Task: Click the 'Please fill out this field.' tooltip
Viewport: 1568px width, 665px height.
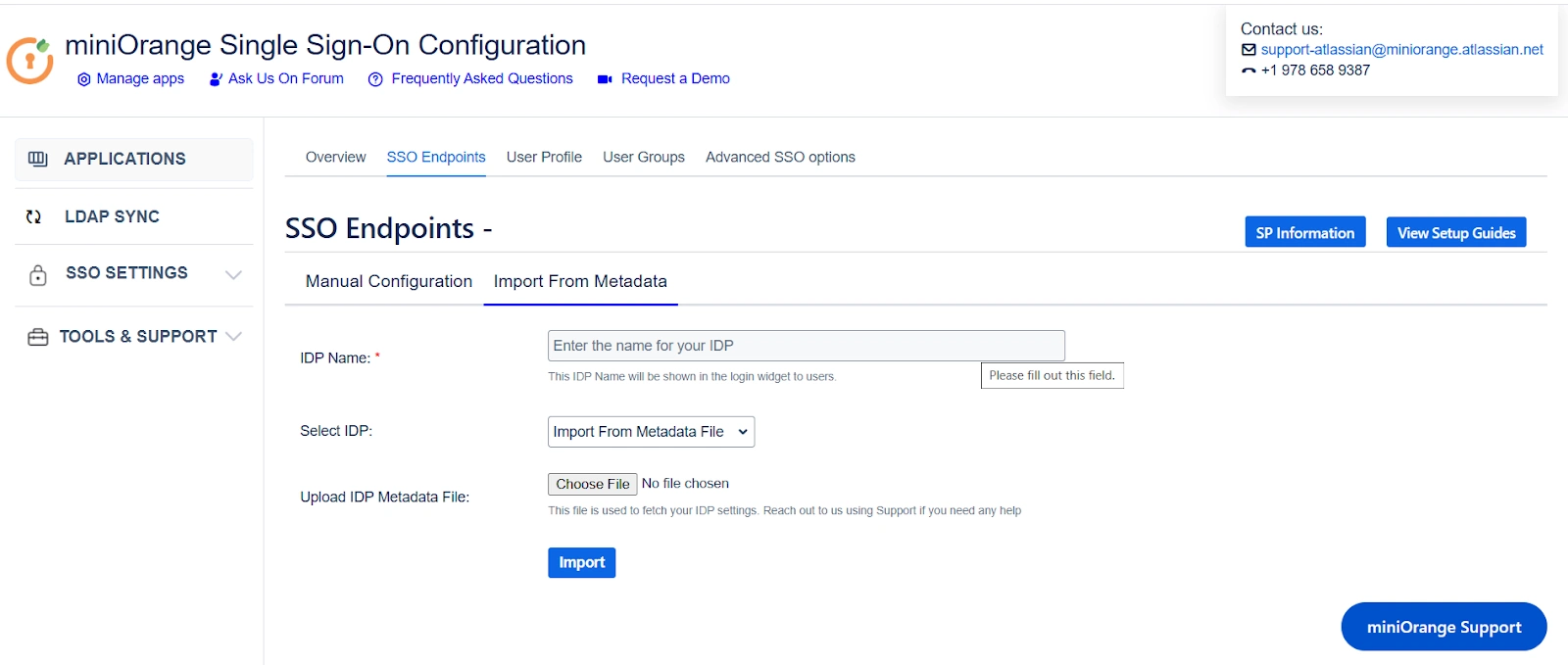Action: click(1052, 375)
